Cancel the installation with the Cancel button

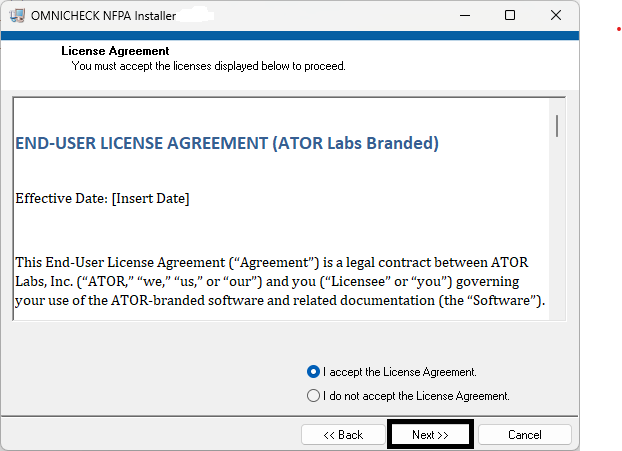click(x=525, y=435)
